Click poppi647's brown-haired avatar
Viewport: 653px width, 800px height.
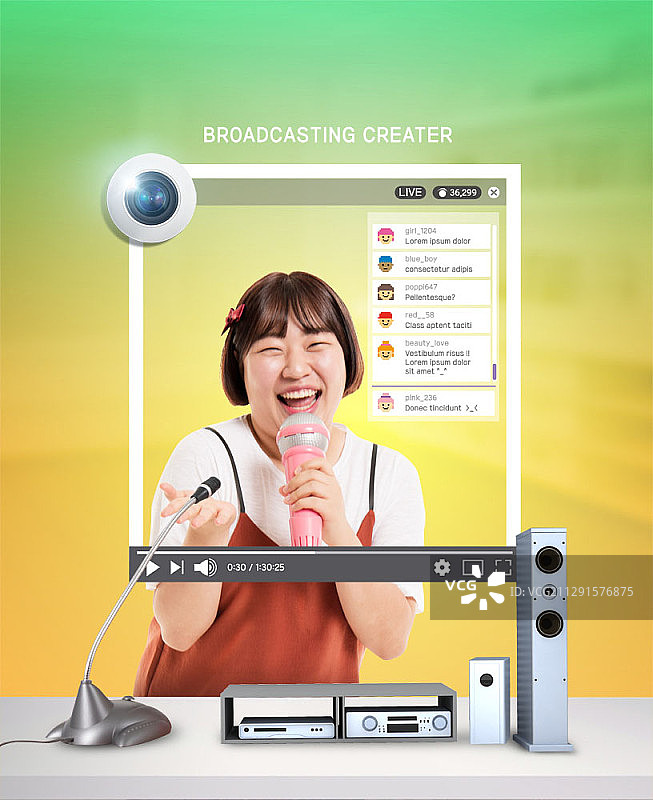tap(385, 292)
